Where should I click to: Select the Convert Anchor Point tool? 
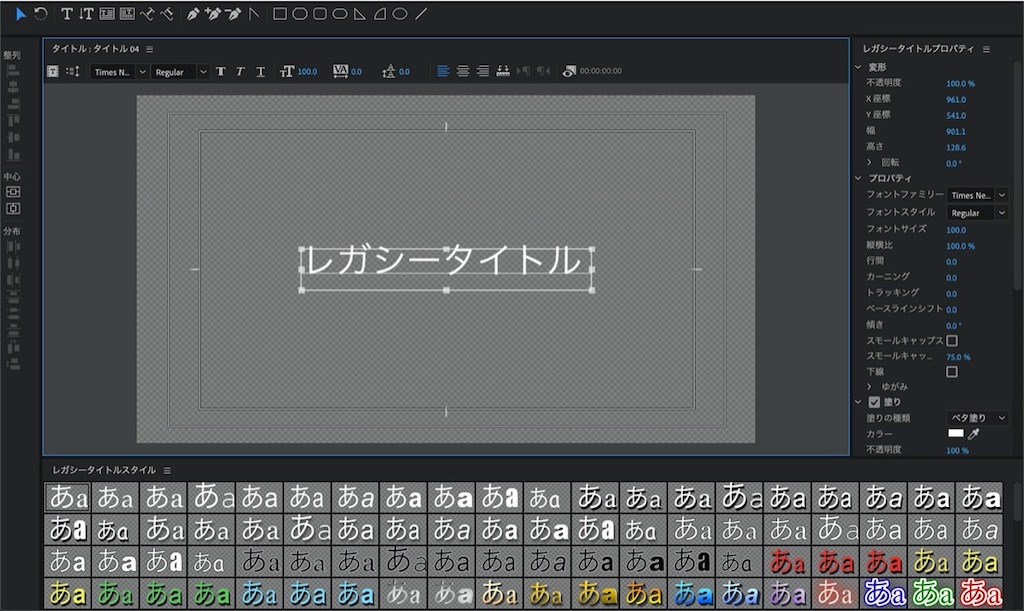pos(254,14)
